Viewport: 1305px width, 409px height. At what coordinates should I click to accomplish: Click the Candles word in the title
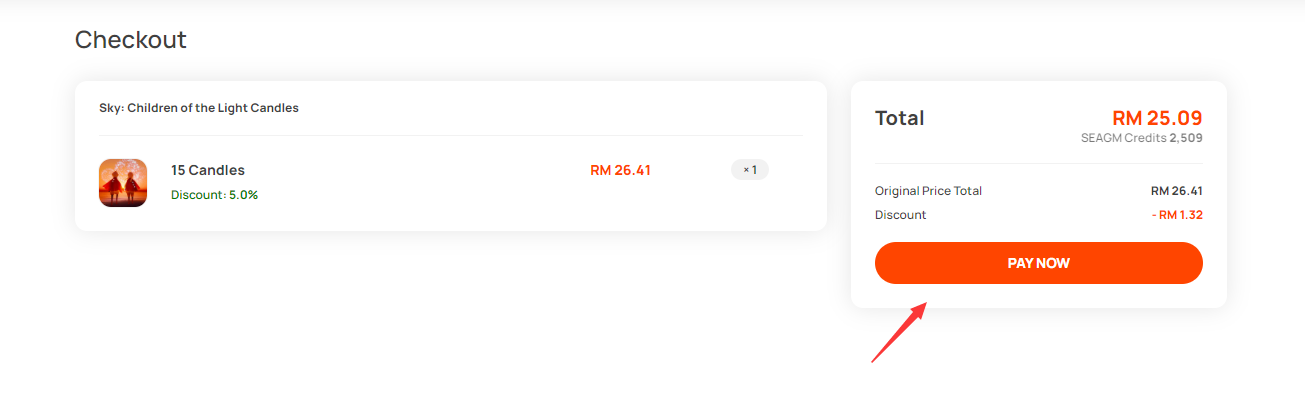point(275,108)
